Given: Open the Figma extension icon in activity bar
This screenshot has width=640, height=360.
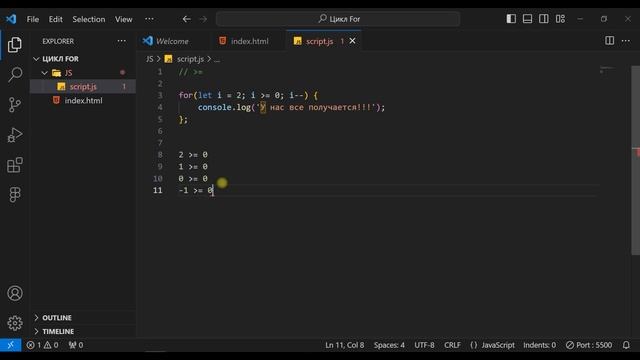Looking at the screenshot, I should [x=15, y=195].
